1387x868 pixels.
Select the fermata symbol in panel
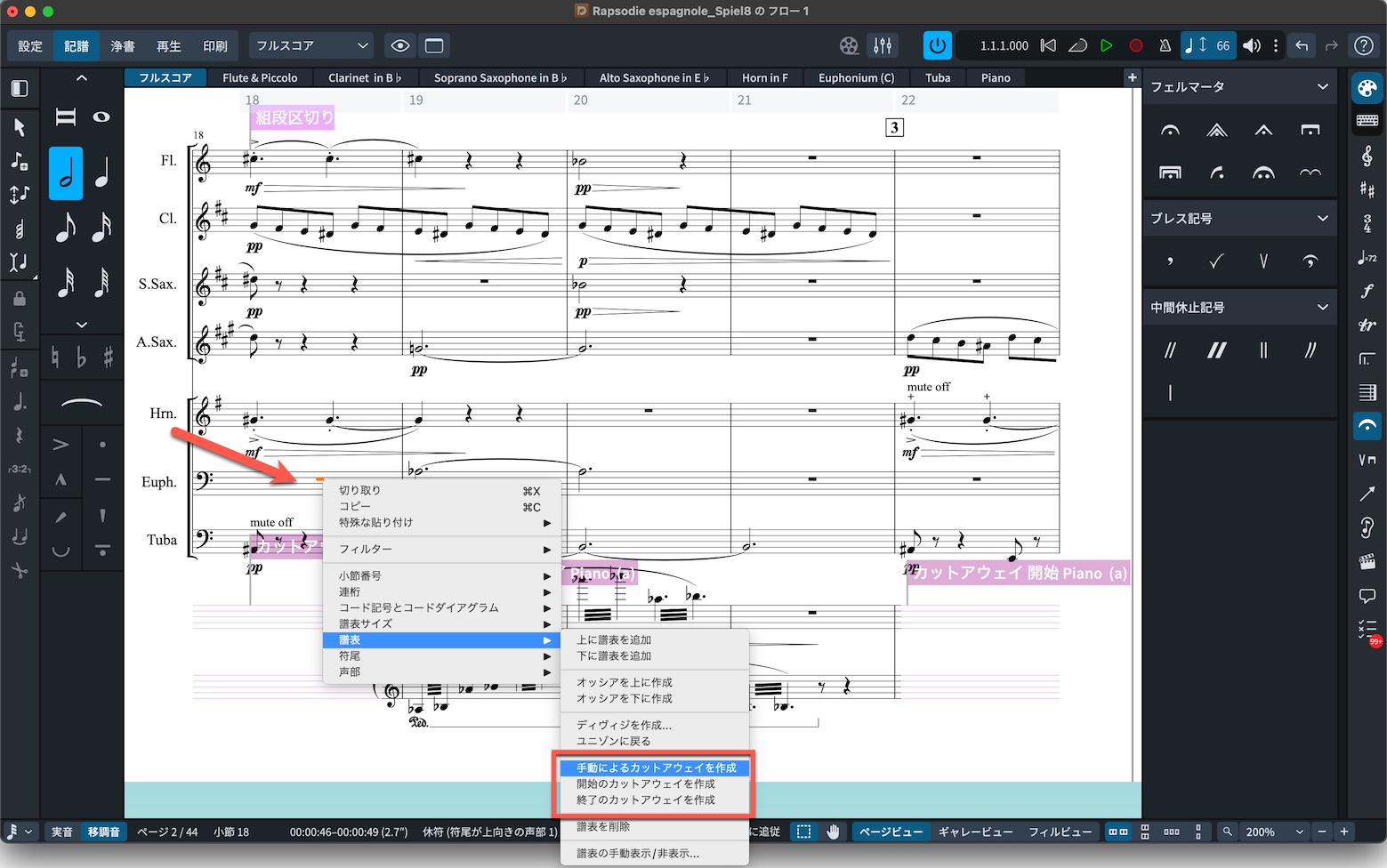1170,131
